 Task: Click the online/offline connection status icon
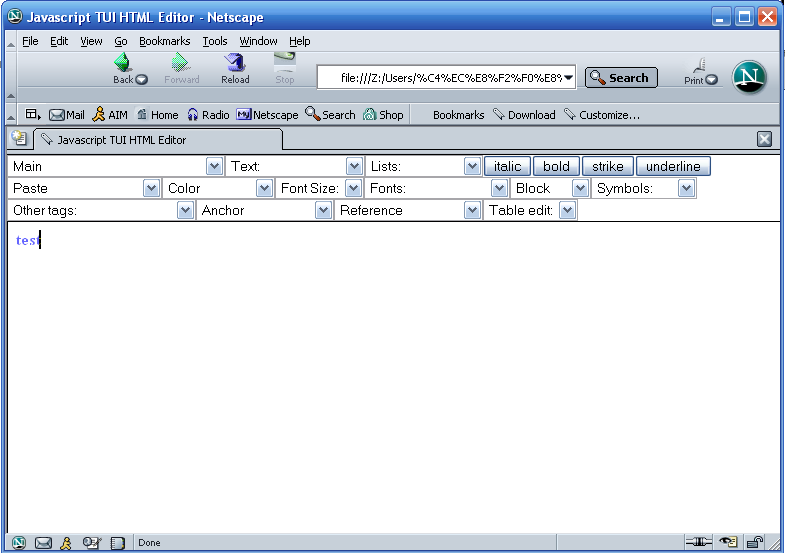point(698,541)
